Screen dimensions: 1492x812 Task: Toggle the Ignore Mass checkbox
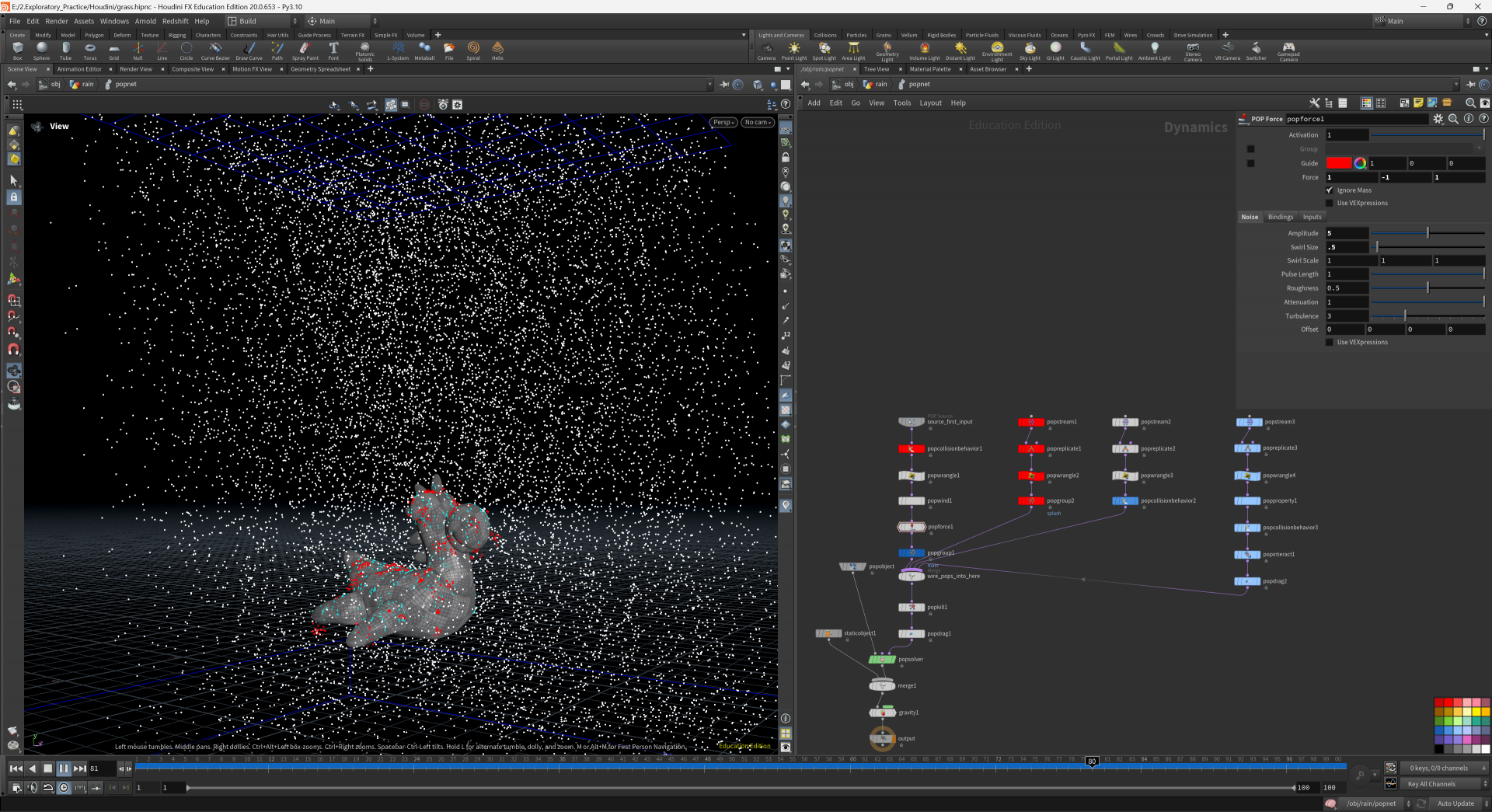point(1330,190)
